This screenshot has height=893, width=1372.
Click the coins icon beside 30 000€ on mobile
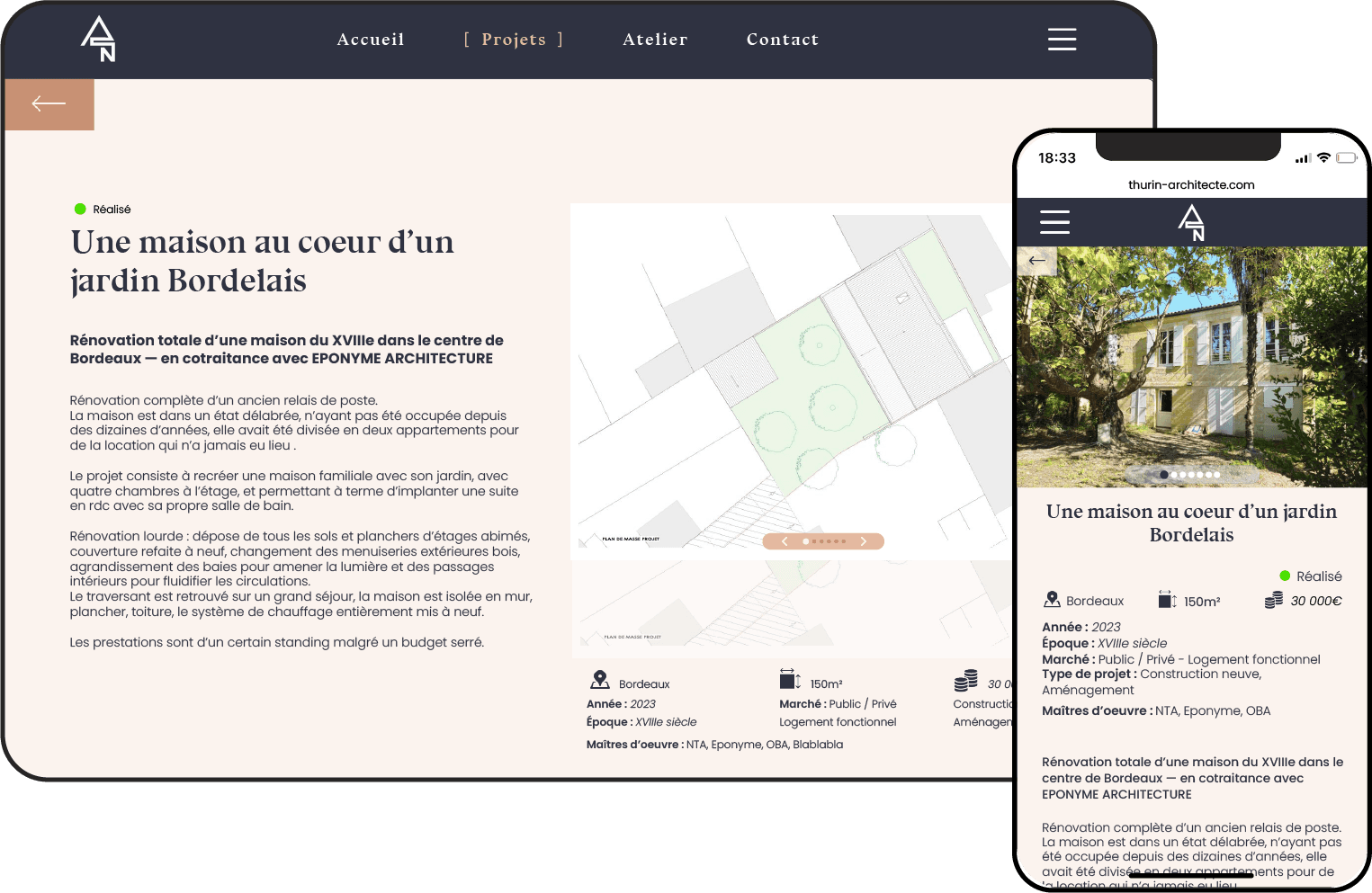pos(1271,601)
